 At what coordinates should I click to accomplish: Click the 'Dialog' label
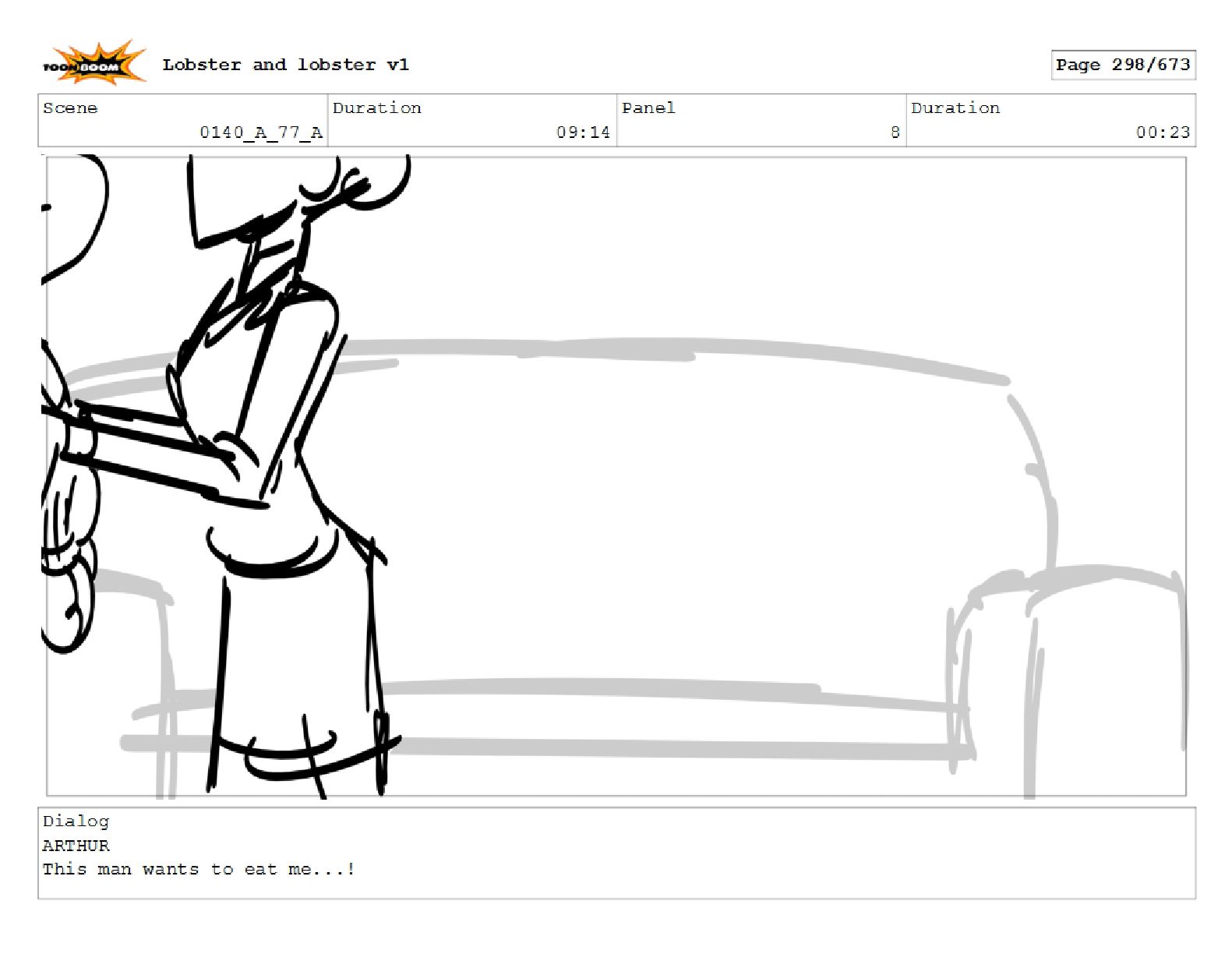76,821
